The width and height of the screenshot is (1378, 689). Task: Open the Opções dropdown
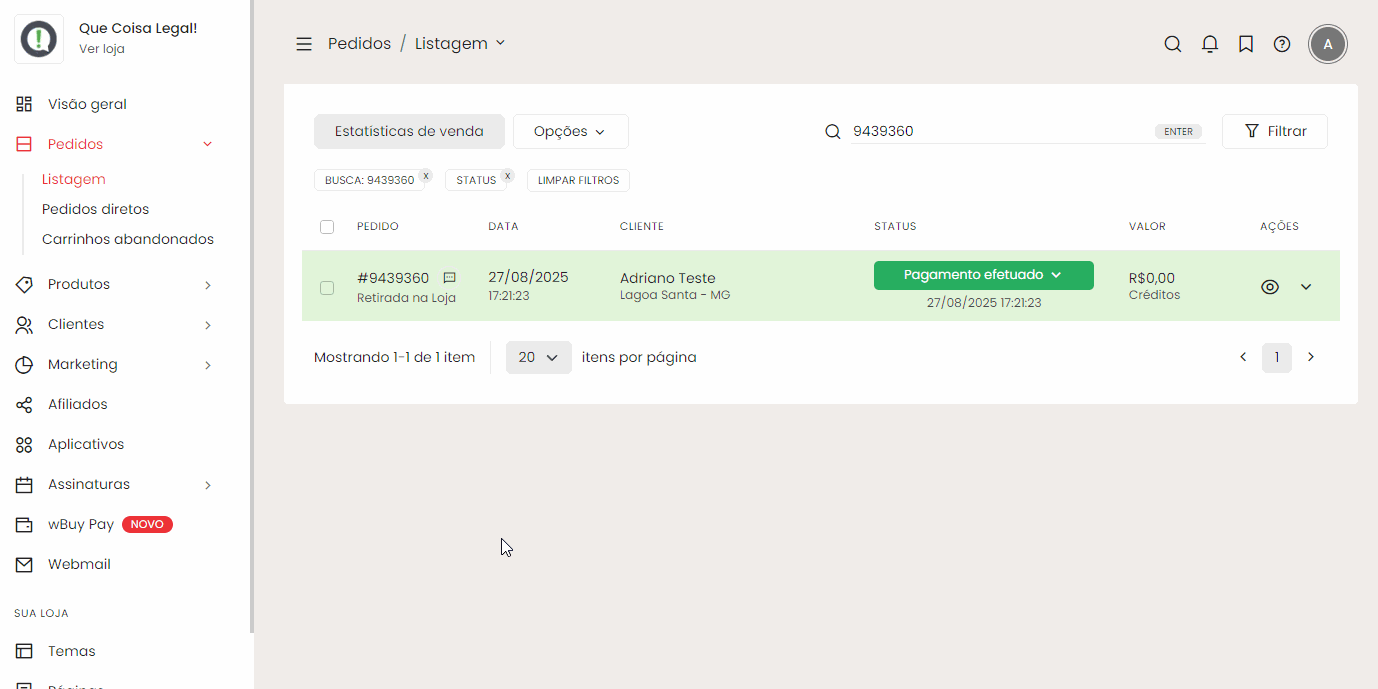click(570, 132)
